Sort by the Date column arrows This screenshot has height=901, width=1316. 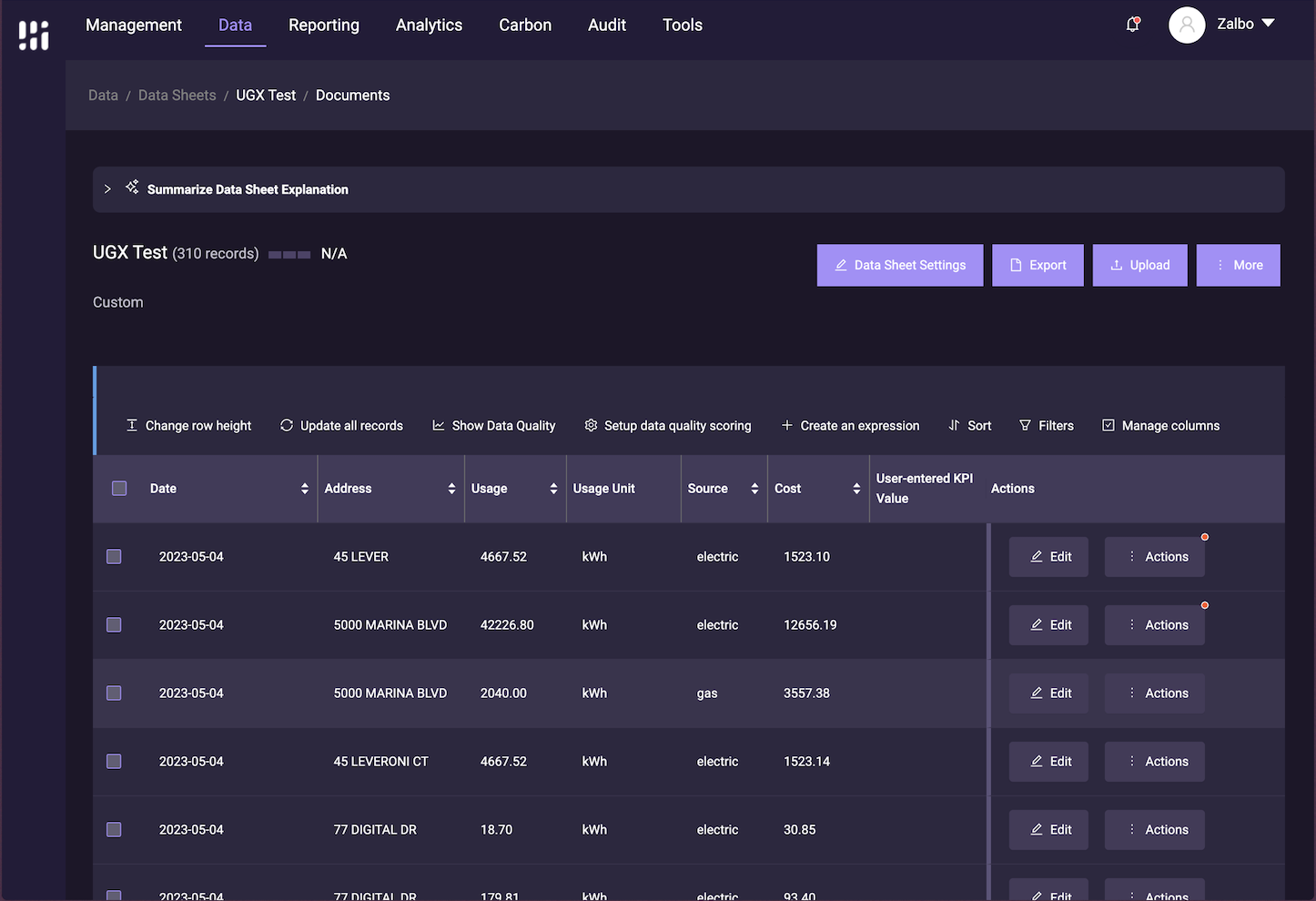[304, 489]
